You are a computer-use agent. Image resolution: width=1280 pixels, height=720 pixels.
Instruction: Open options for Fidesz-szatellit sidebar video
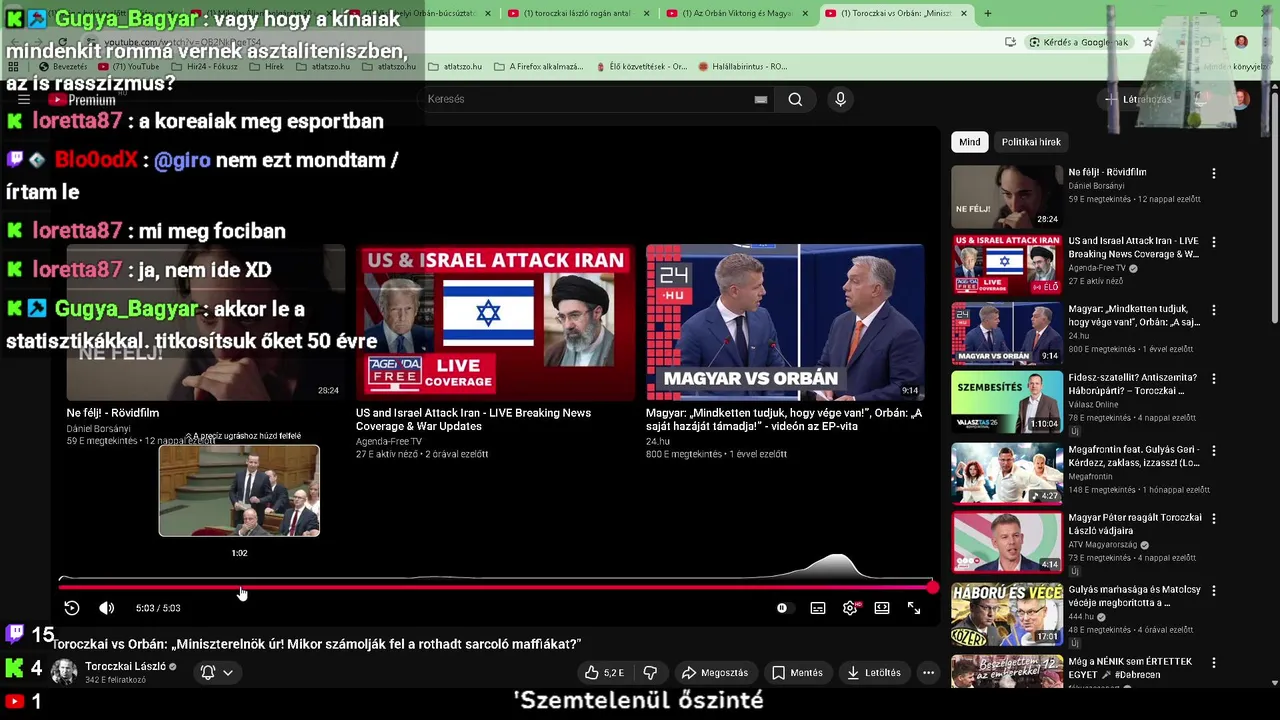(x=1214, y=380)
